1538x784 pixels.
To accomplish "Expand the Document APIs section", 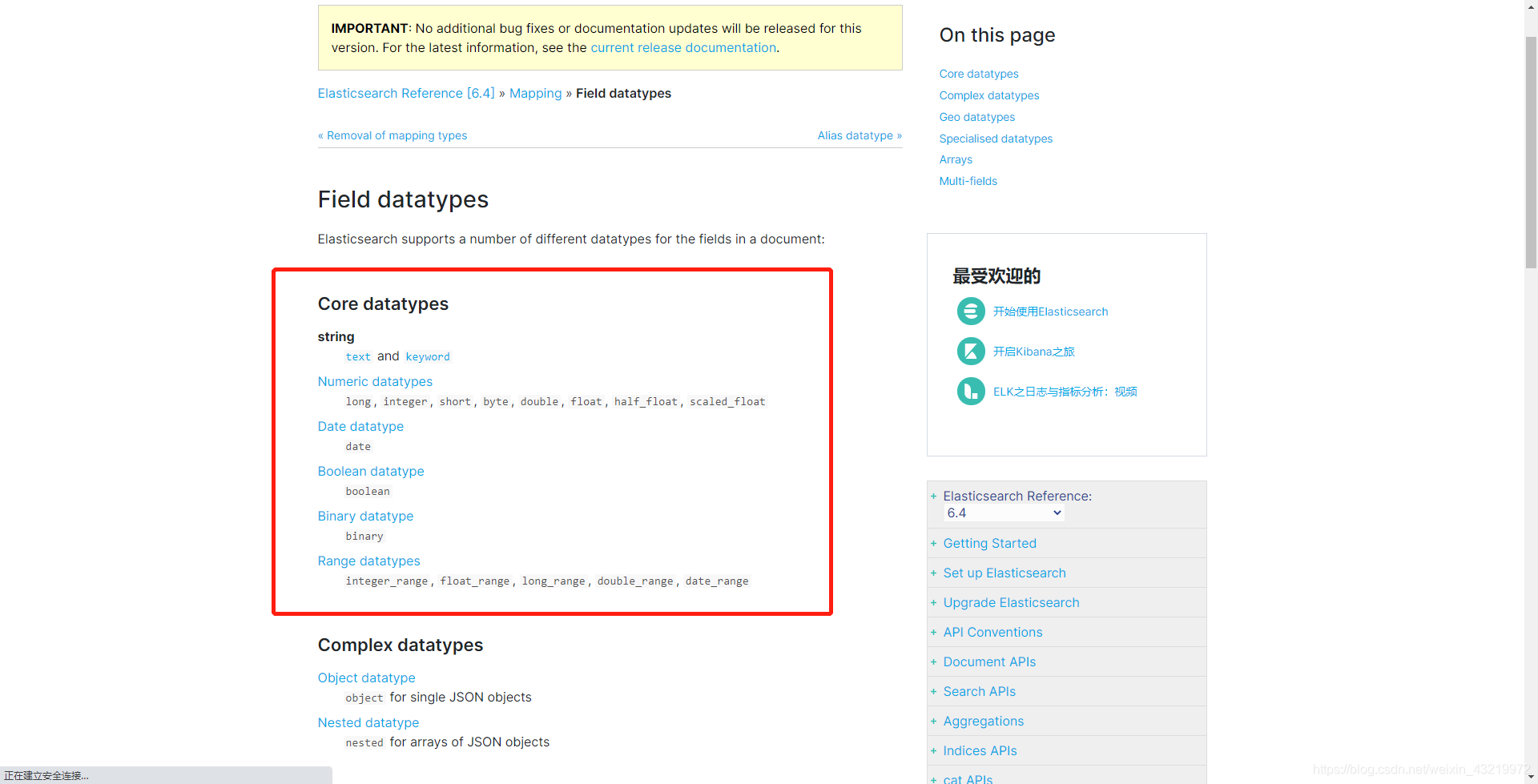I will 933,661.
